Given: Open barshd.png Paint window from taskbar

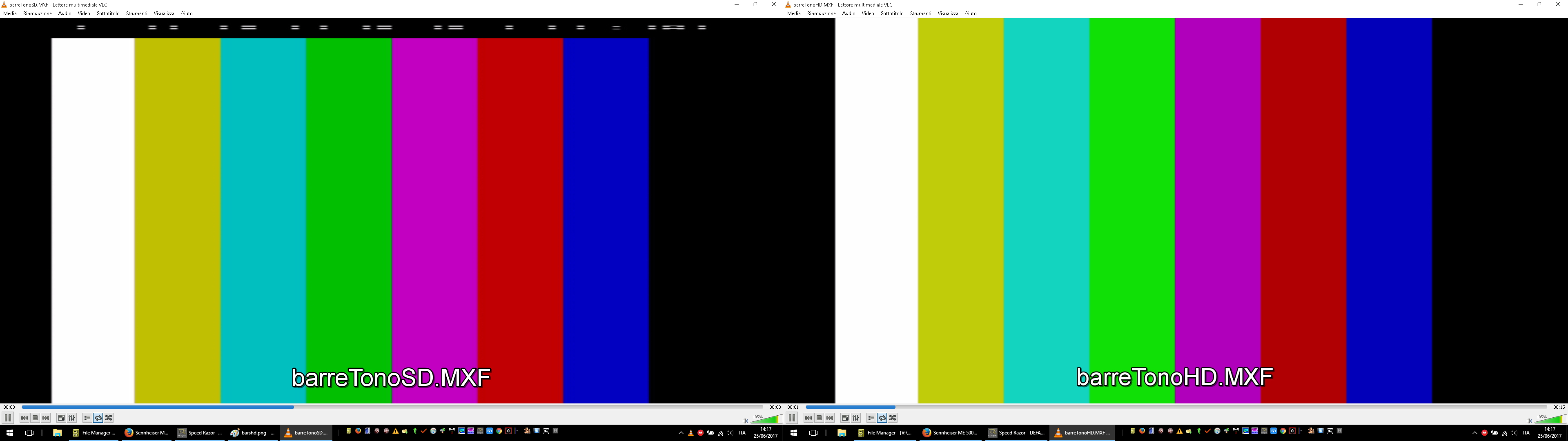Looking at the screenshot, I should click(253, 433).
